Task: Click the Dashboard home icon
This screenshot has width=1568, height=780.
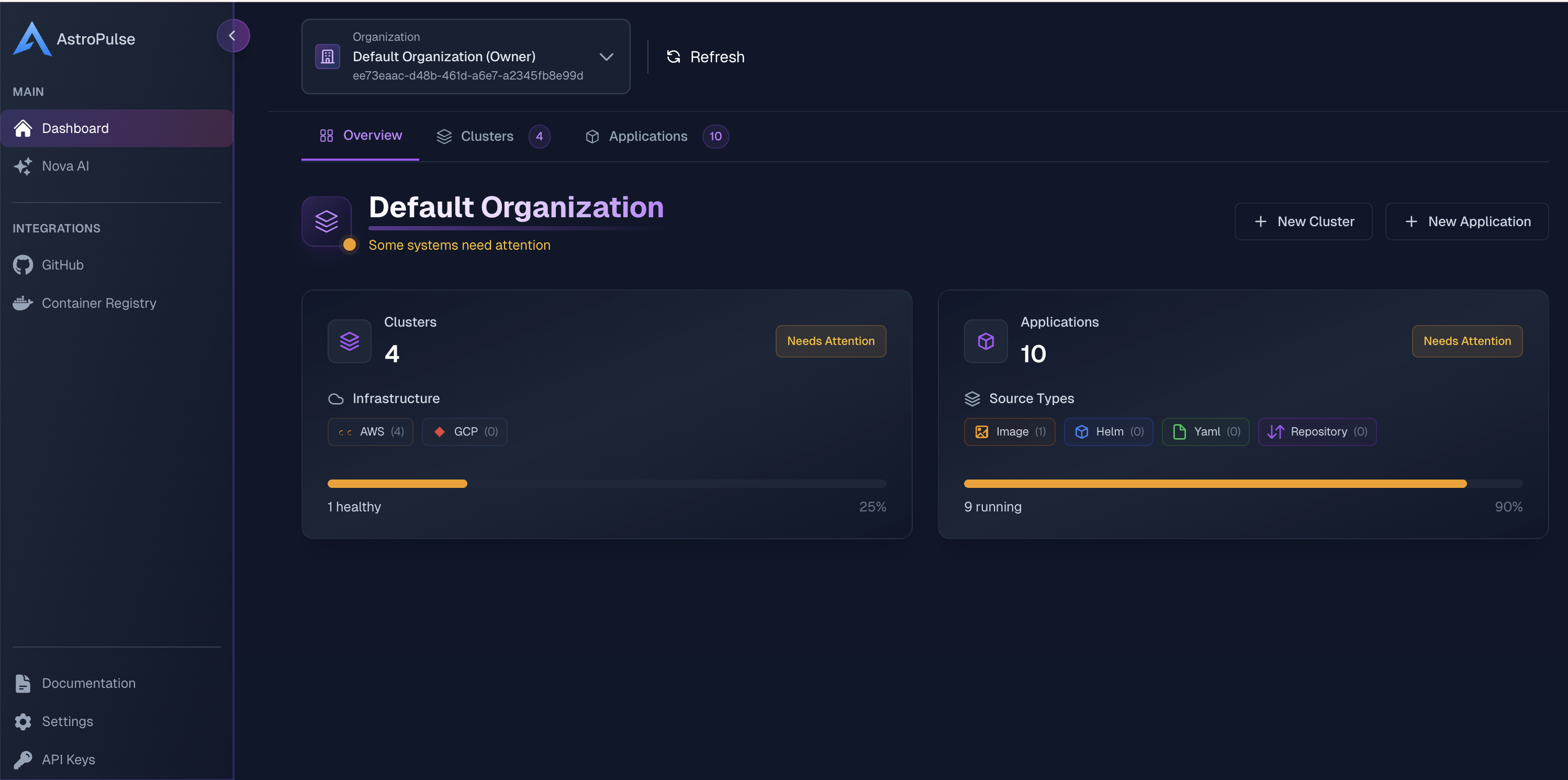Action: (23, 128)
